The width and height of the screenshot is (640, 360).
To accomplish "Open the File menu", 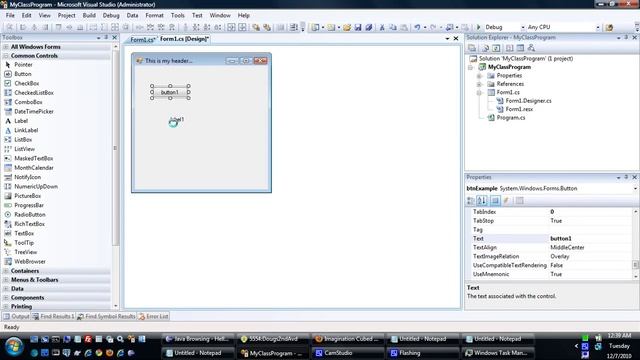I will tap(10, 16).
